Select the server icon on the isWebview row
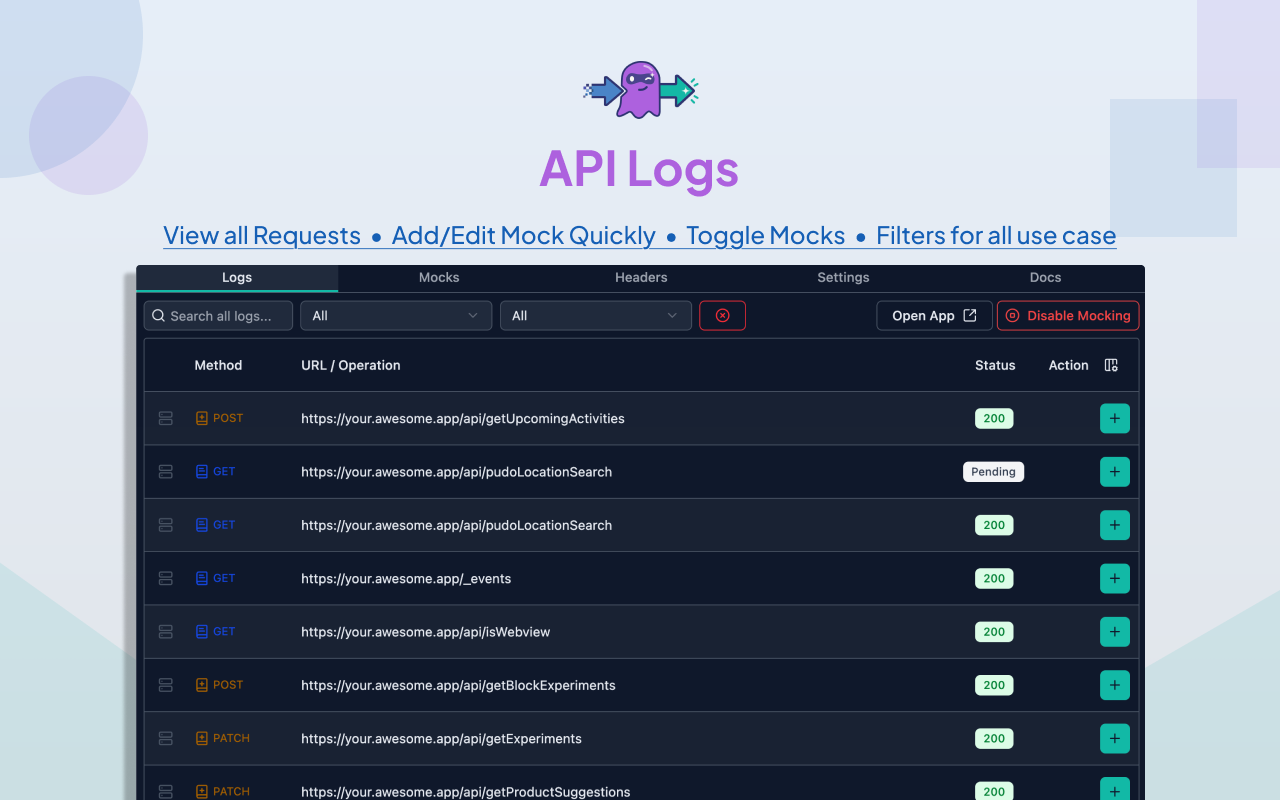Viewport: 1280px width, 800px height. click(166, 632)
